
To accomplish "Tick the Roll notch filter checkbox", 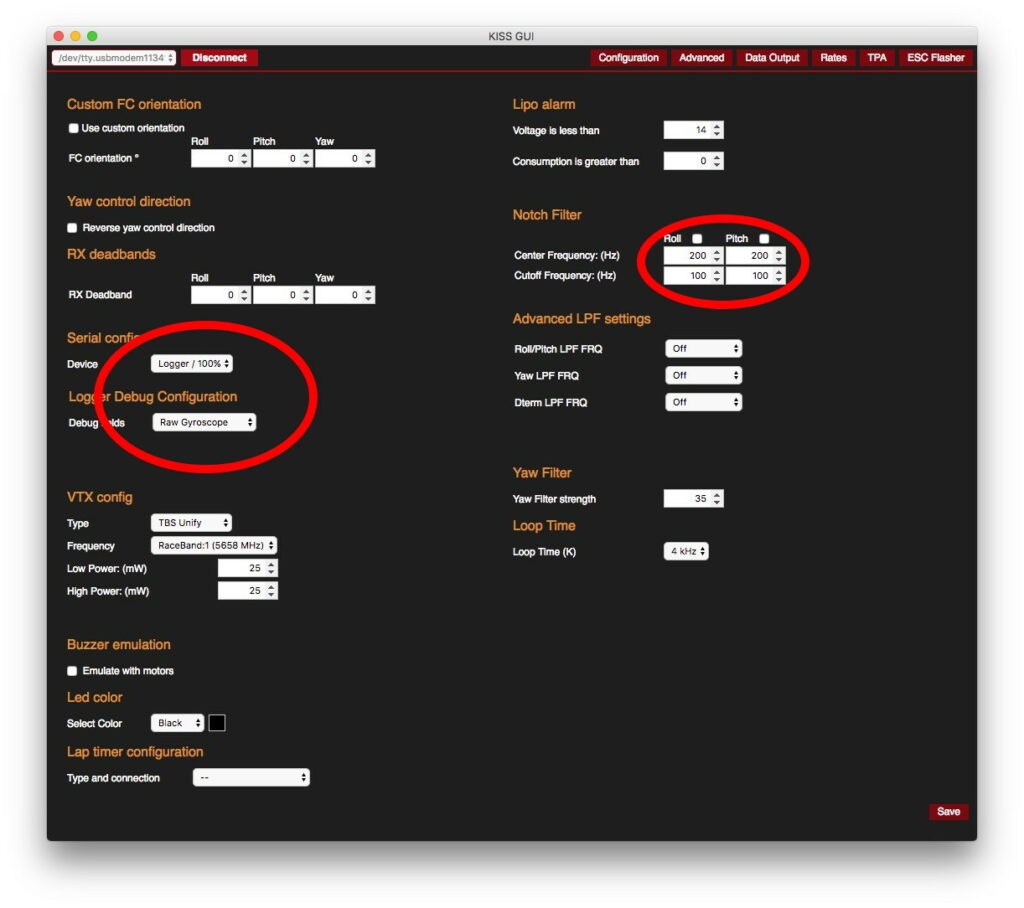I will tap(697, 239).
